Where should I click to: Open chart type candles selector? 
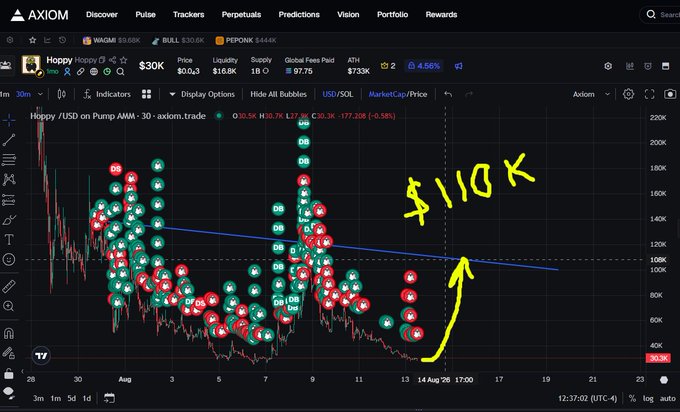[62, 94]
